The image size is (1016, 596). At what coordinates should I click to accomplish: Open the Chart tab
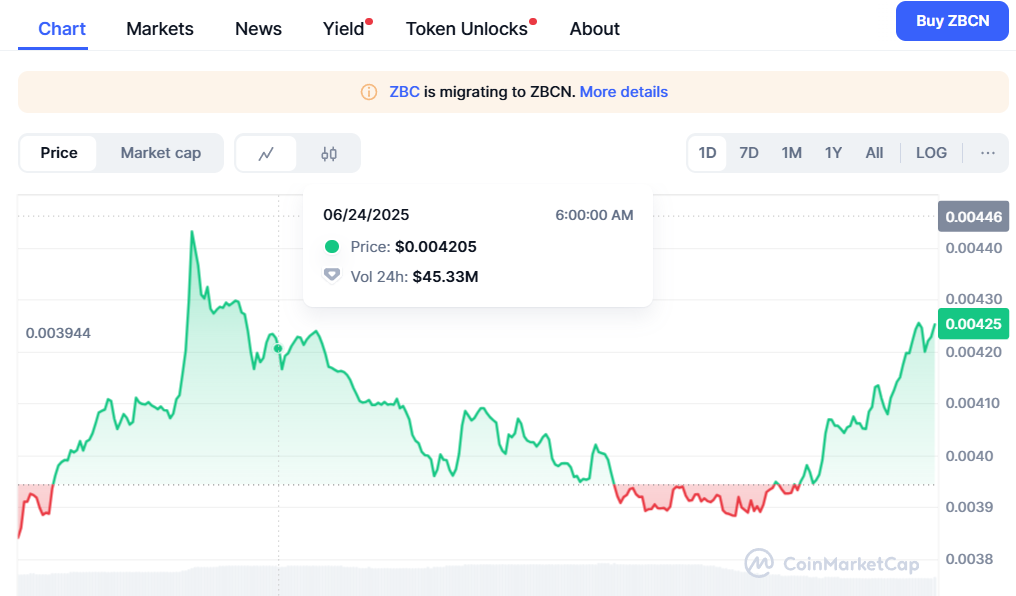pyautogui.click(x=62, y=29)
